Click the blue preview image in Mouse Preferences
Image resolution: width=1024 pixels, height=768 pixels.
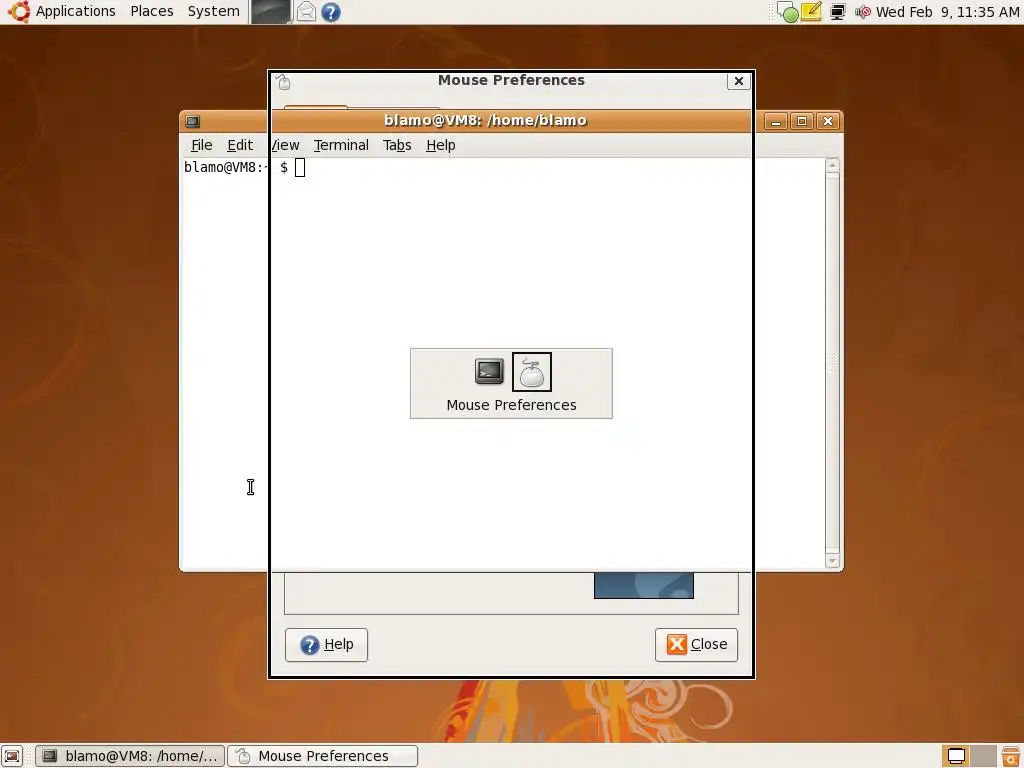(644, 586)
